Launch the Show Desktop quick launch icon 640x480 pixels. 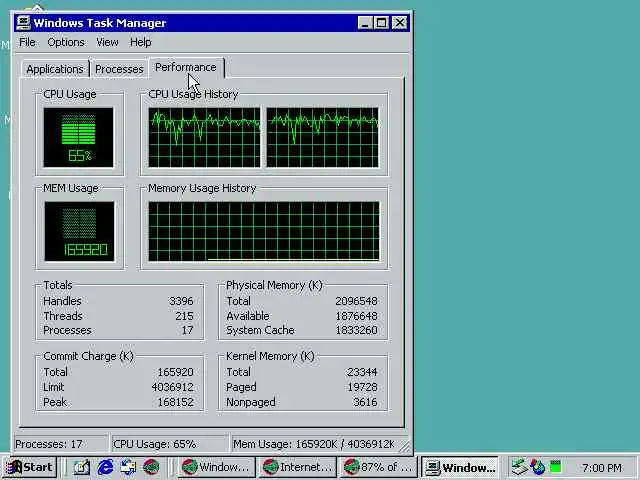(81, 467)
